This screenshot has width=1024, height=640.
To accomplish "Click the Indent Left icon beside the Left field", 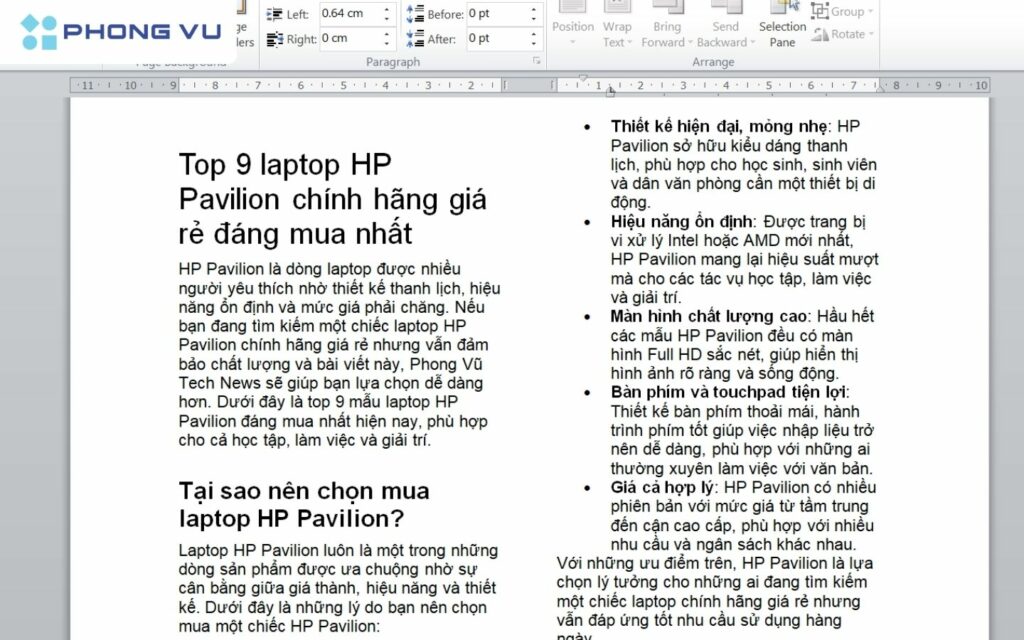I will click(276, 15).
